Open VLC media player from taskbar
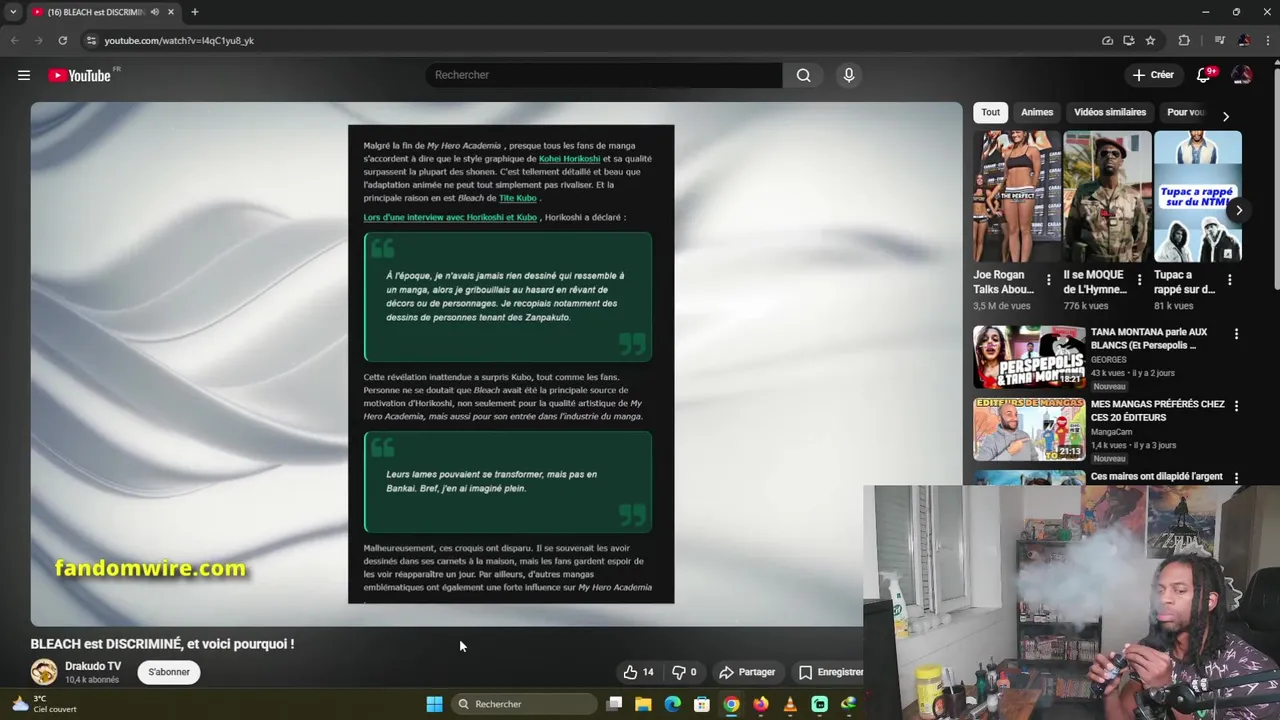Image resolution: width=1280 pixels, height=720 pixels. tap(790, 704)
